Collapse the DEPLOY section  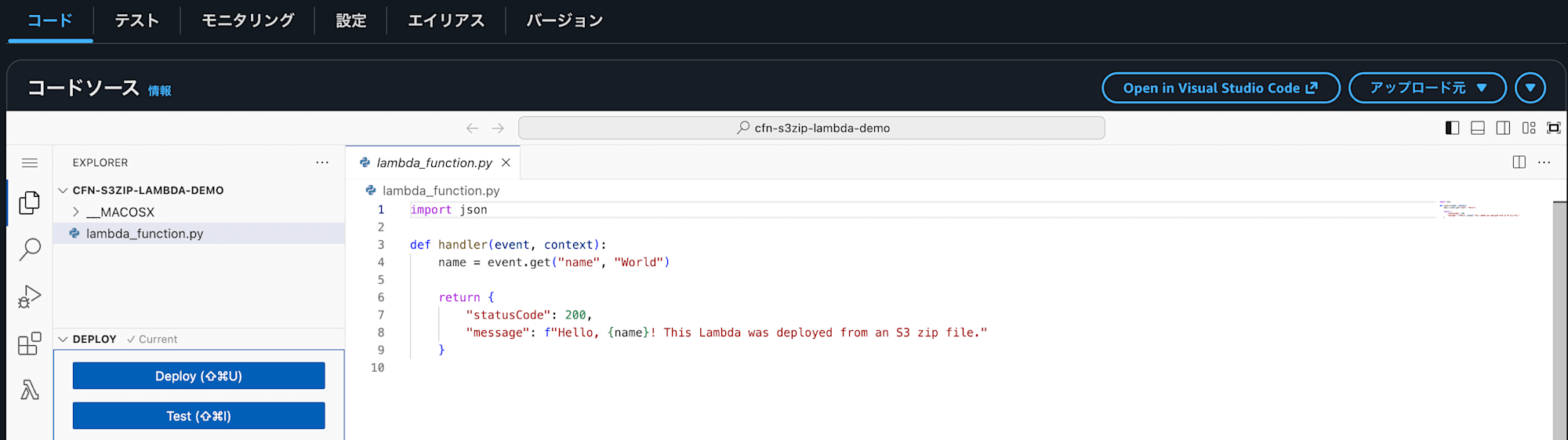pyautogui.click(x=64, y=339)
